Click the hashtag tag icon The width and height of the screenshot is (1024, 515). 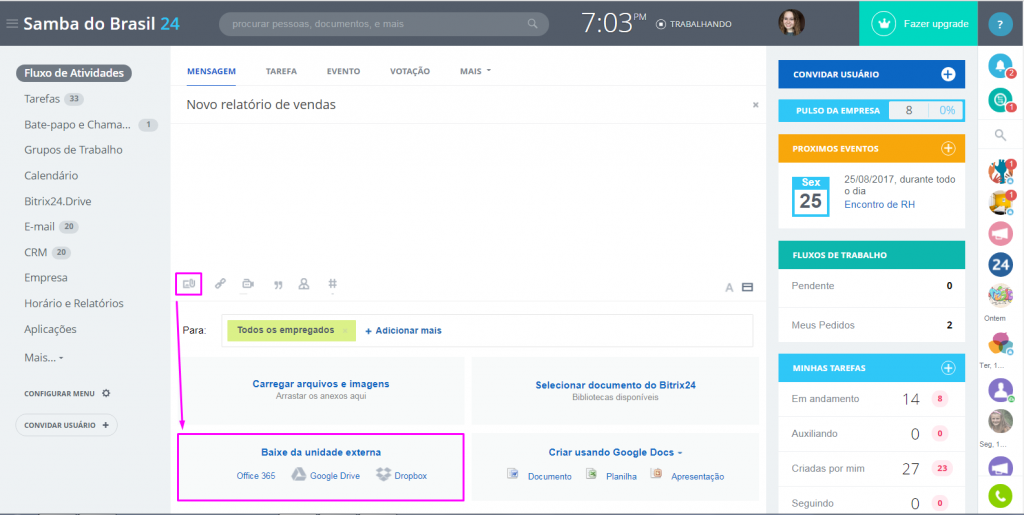pyautogui.click(x=332, y=284)
